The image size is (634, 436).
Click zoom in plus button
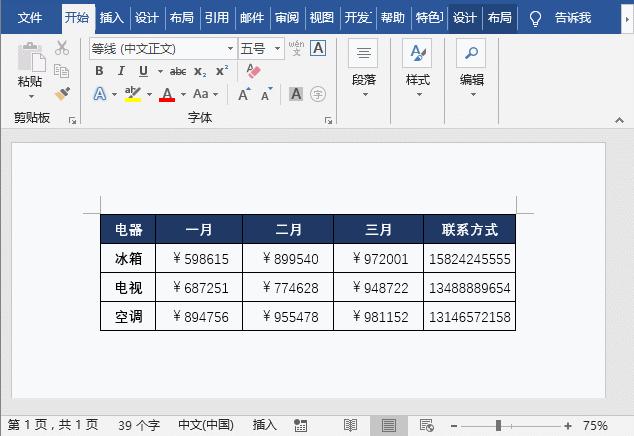click(x=568, y=426)
